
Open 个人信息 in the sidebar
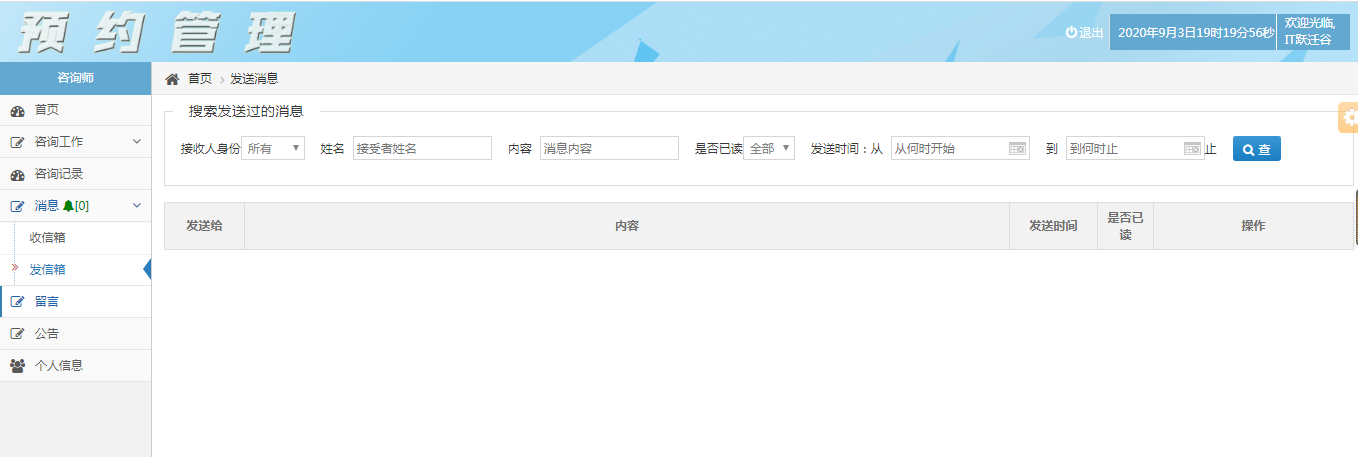pyautogui.click(x=76, y=365)
